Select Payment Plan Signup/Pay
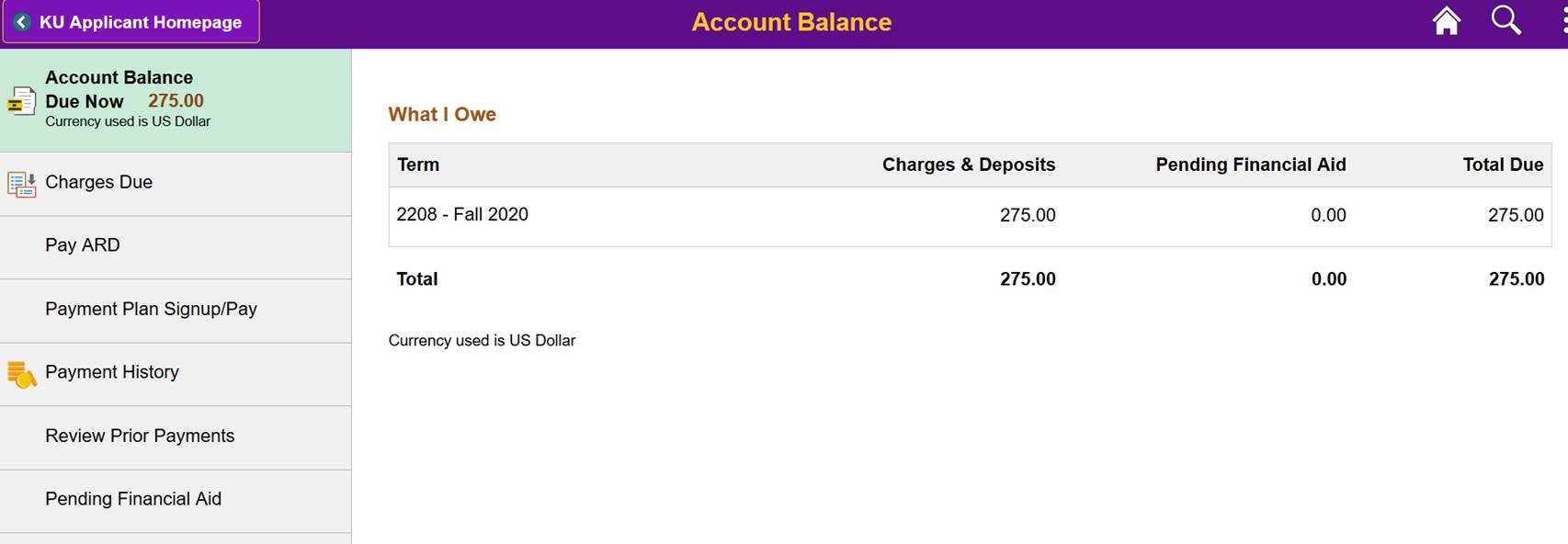Viewport: 1568px width, 544px height. click(151, 309)
